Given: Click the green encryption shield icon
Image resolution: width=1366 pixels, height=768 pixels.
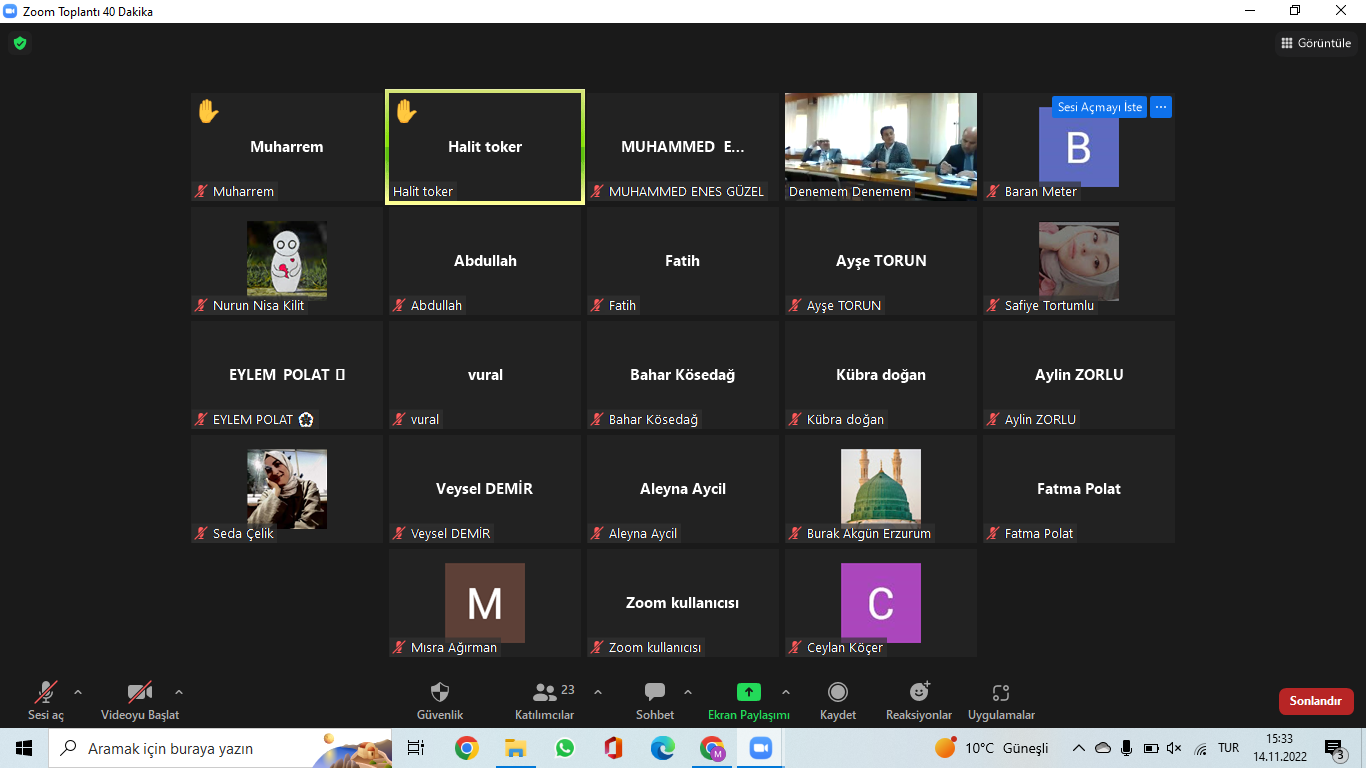Looking at the screenshot, I should tap(19, 43).
